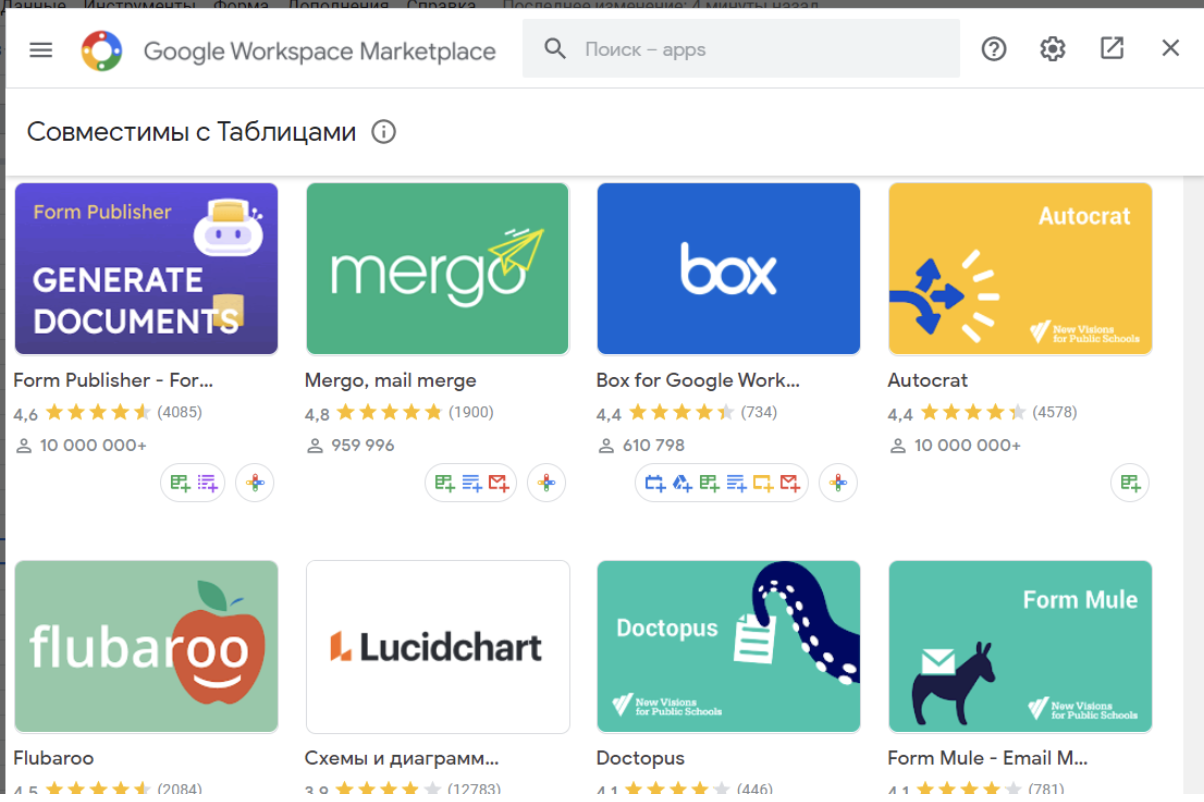Click 'Схемы и диаграмм...' title
Image resolution: width=1204 pixels, height=802 pixels.
(402, 758)
